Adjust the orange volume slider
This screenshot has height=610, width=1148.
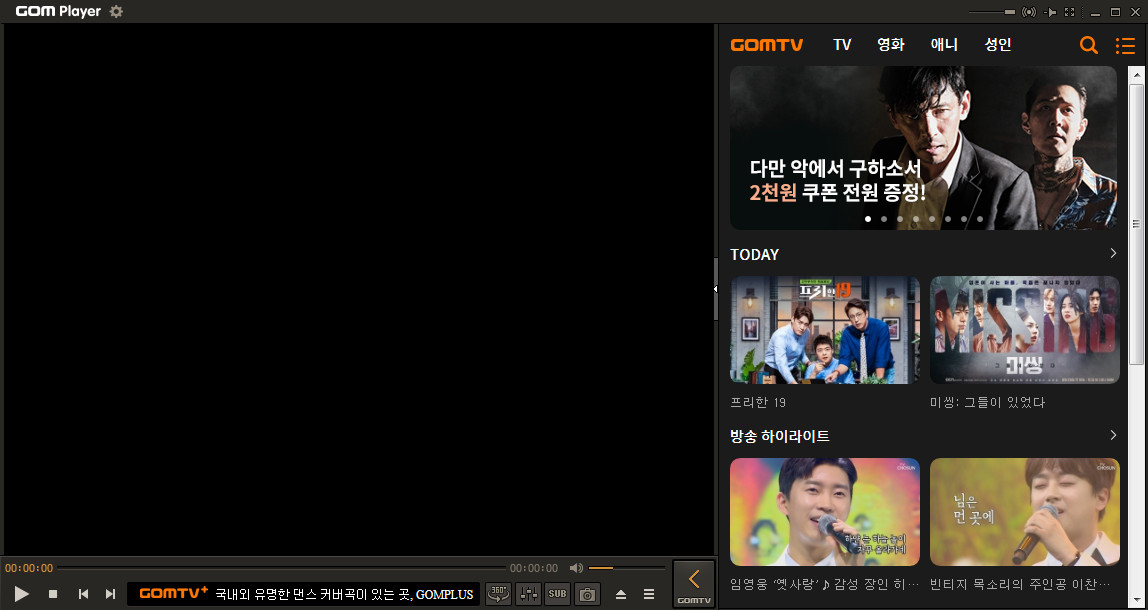click(x=626, y=568)
